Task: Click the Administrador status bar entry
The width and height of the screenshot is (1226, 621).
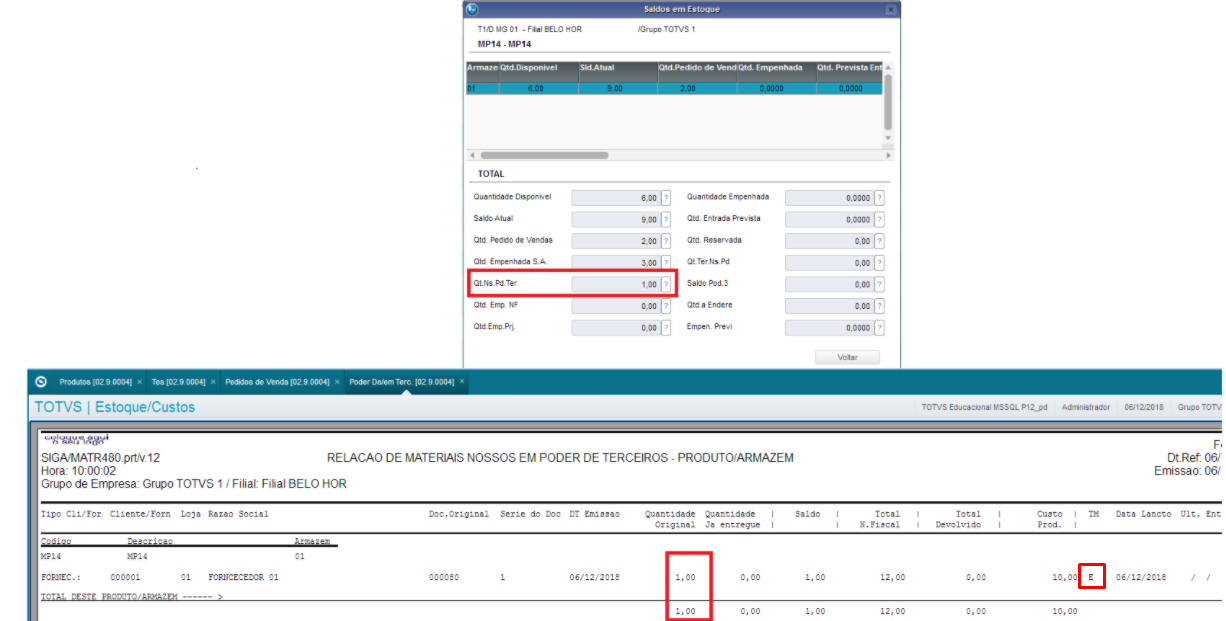Action: point(1085,407)
